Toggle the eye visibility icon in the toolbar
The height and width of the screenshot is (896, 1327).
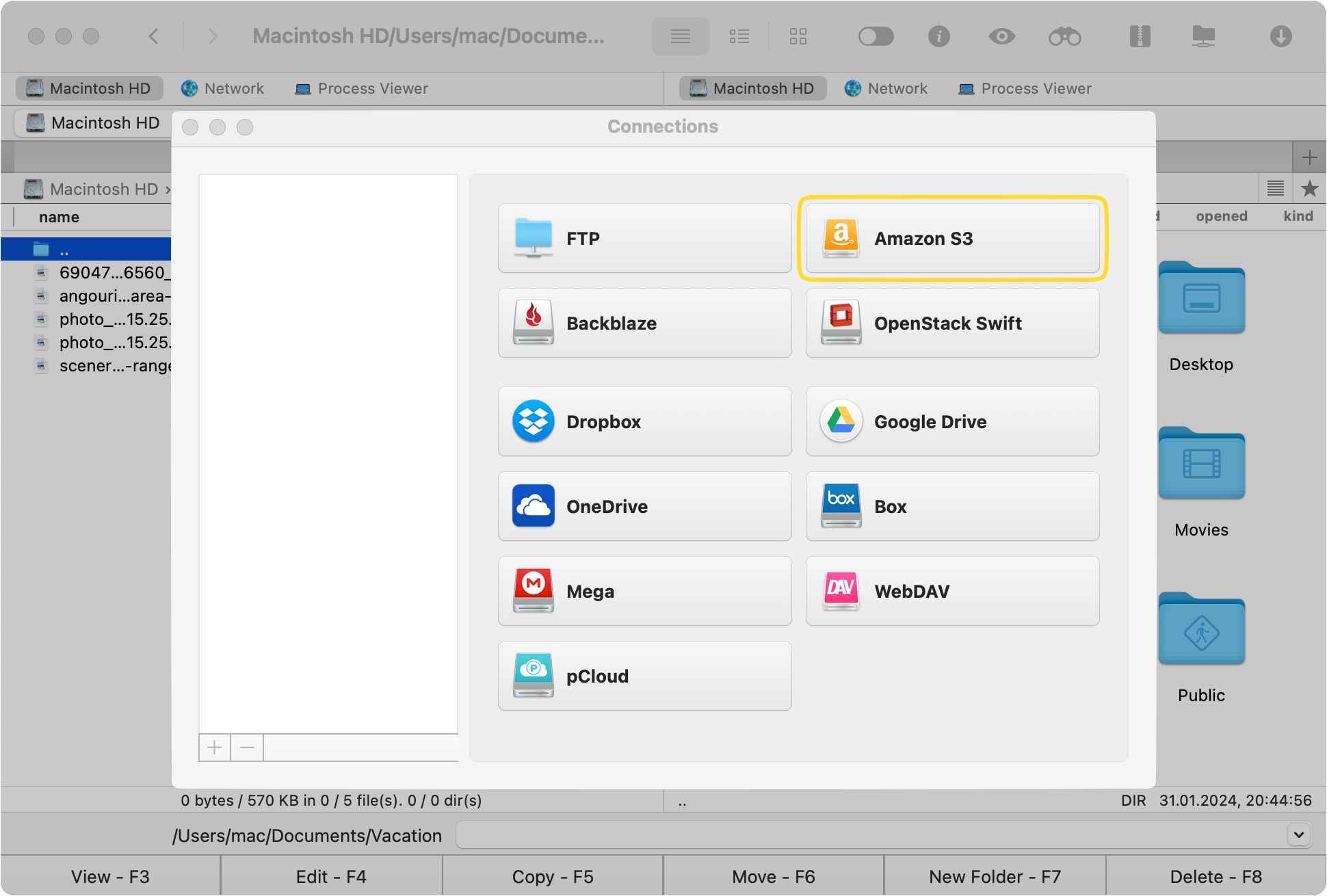pyautogui.click(x=1001, y=36)
